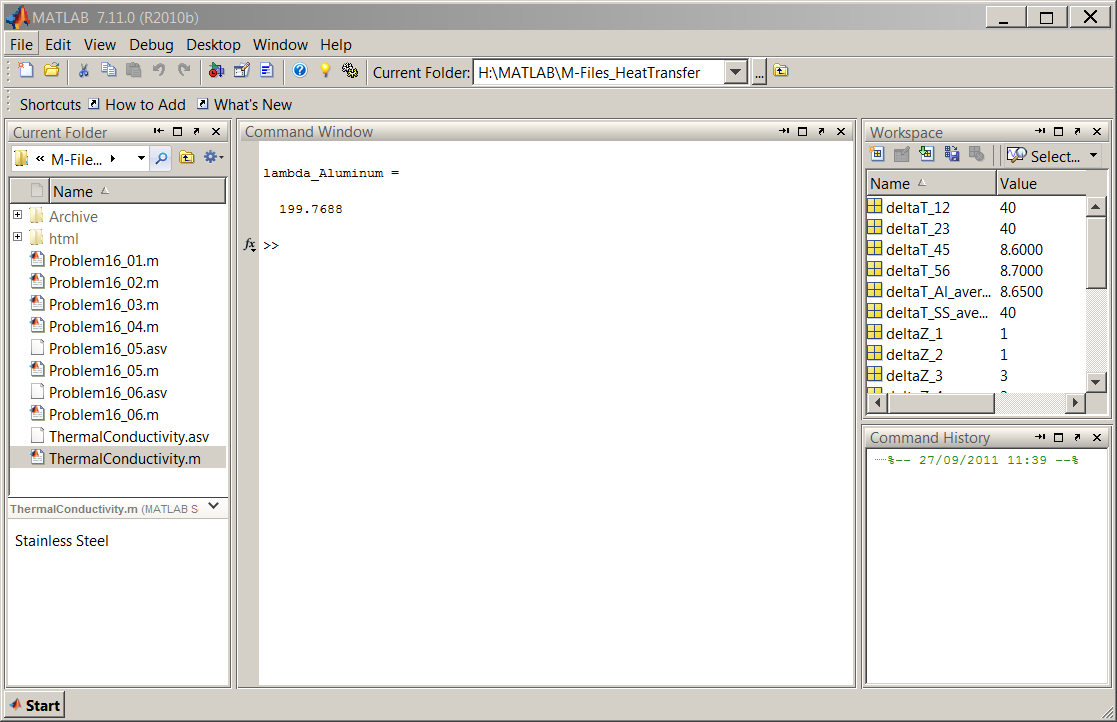Maximize the Workspace panel
Screen dimensions: 1117x722
[1059, 132]
